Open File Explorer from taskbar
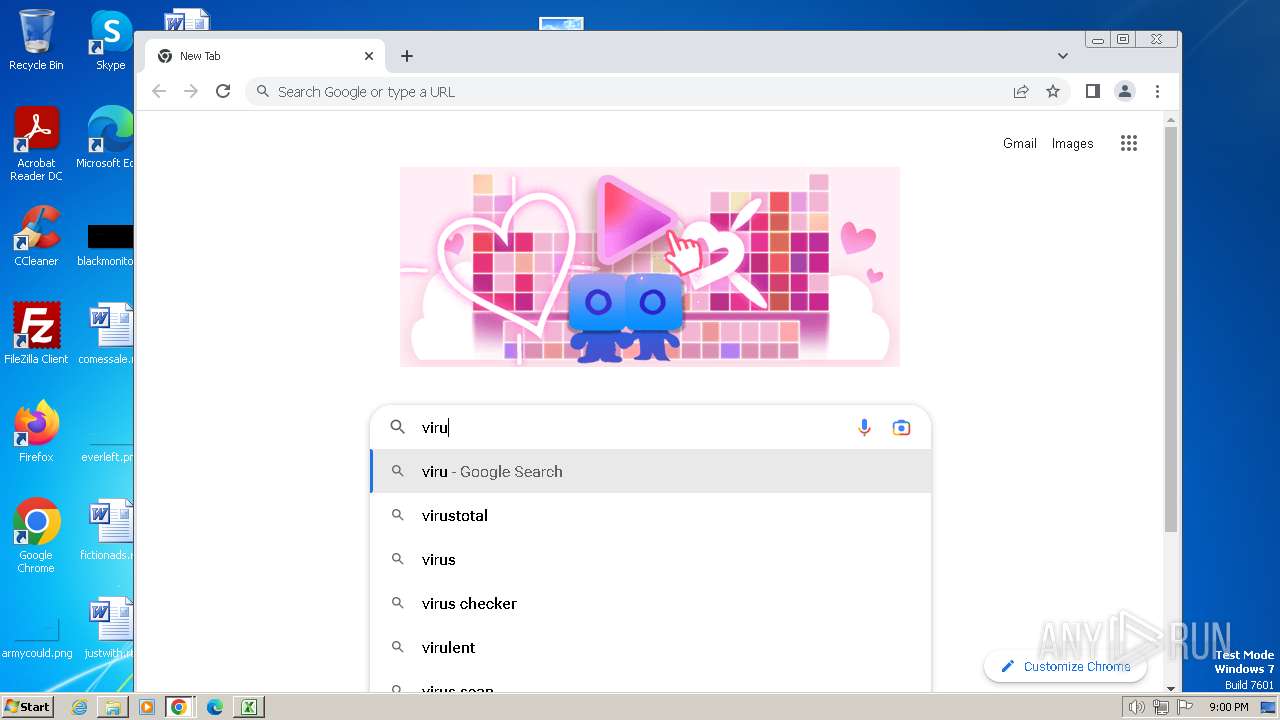1280x720 pixels. coord(113,707)
